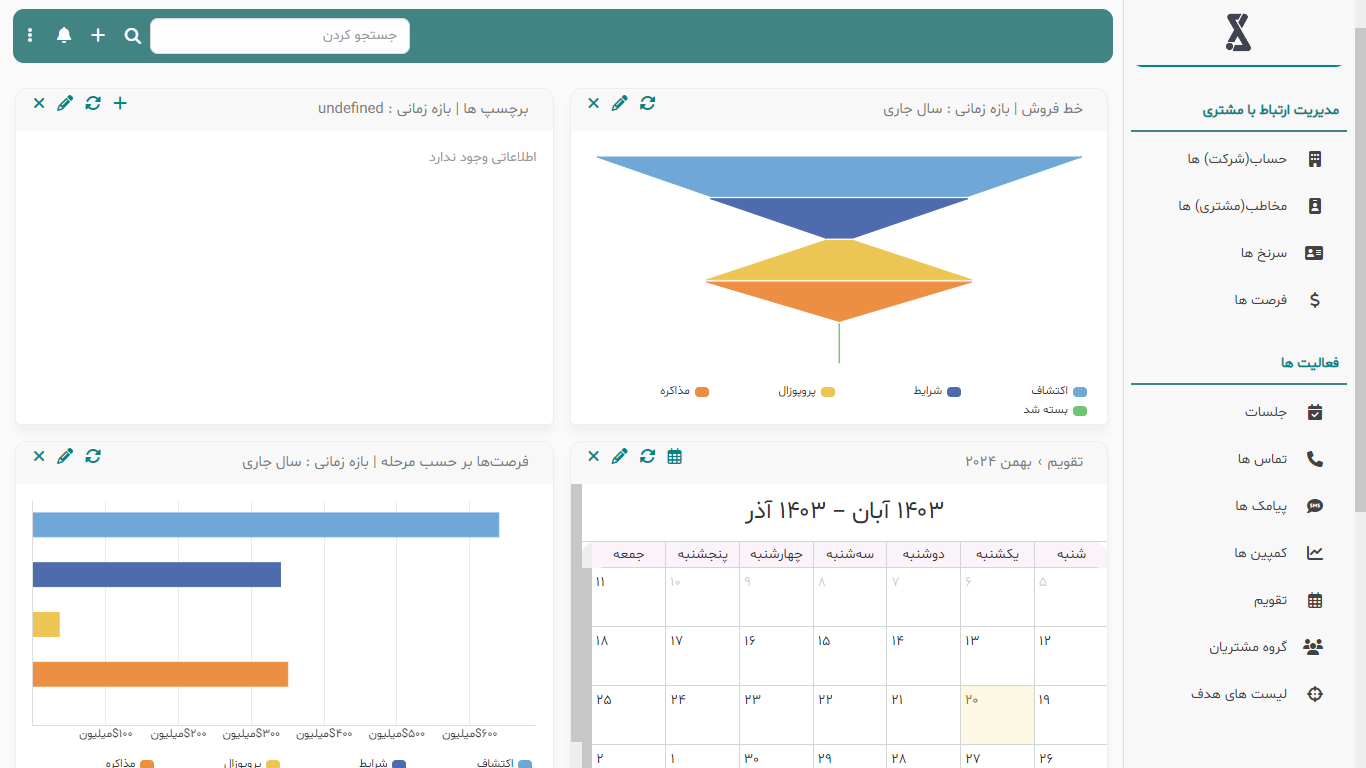This screenshot has height=768, width=1366.
Task: Click phone icon beside تماس ها
Action: 1315,459
